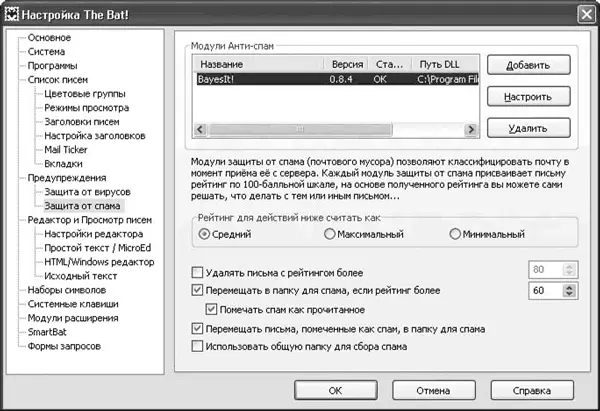Image resolution: width=600 pixels, height=411 pixels.
Task: Select Программы in the tree
Action: (x=52, y=66)
